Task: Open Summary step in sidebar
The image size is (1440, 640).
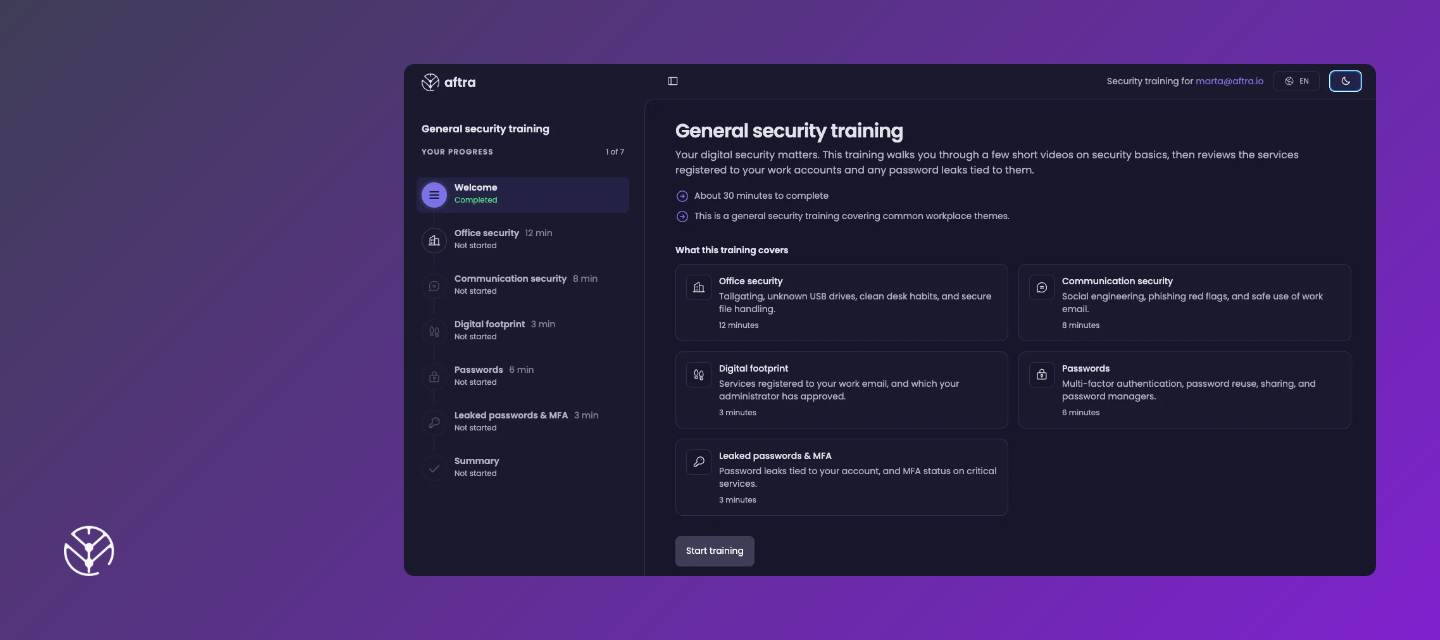Action: (x=523, y=467)
